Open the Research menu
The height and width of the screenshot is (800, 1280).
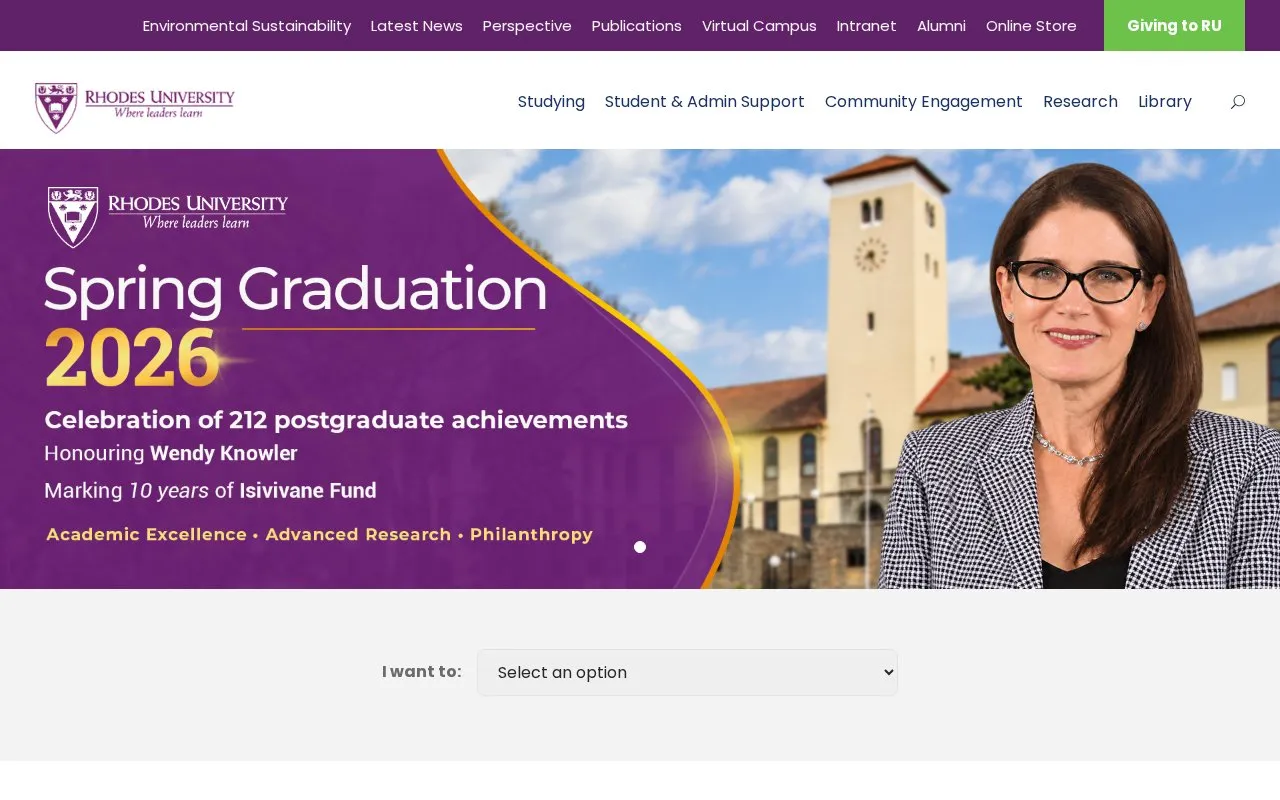point(1080,102)
